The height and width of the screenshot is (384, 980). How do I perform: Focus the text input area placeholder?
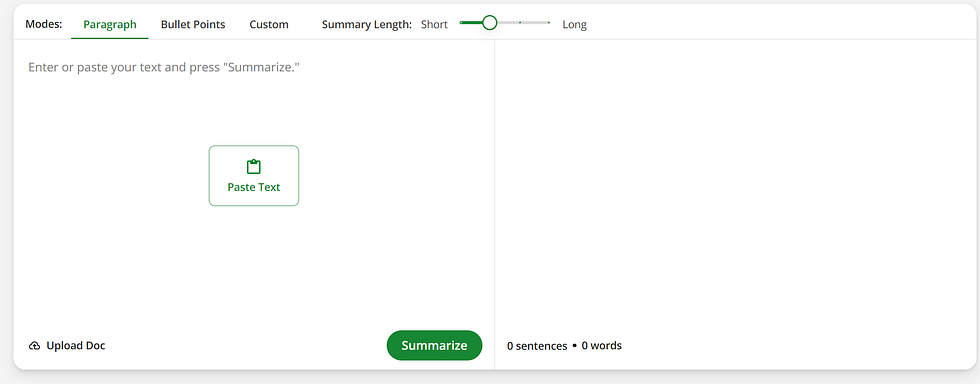pos(164,67)
